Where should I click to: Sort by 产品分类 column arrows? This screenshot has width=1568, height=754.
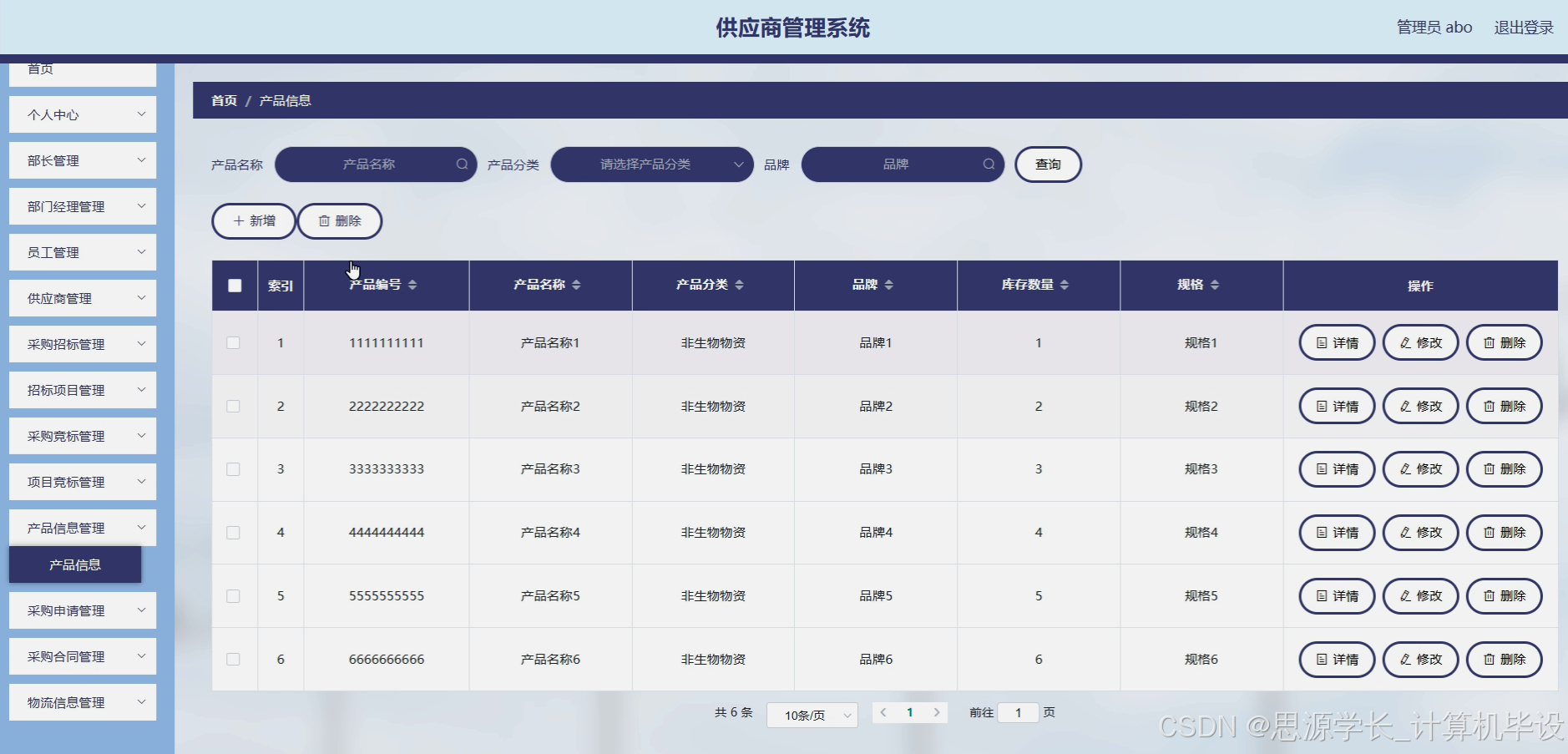739,285
